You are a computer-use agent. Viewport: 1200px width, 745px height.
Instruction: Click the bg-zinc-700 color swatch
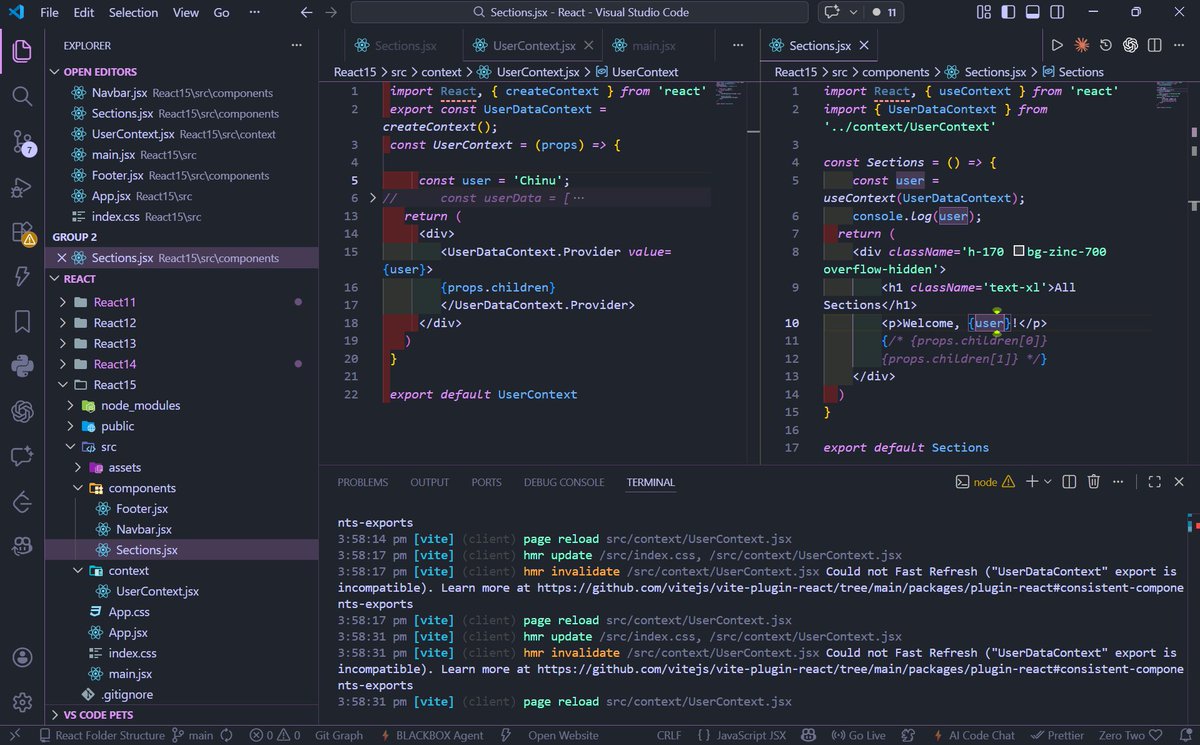coord(1019,252)
